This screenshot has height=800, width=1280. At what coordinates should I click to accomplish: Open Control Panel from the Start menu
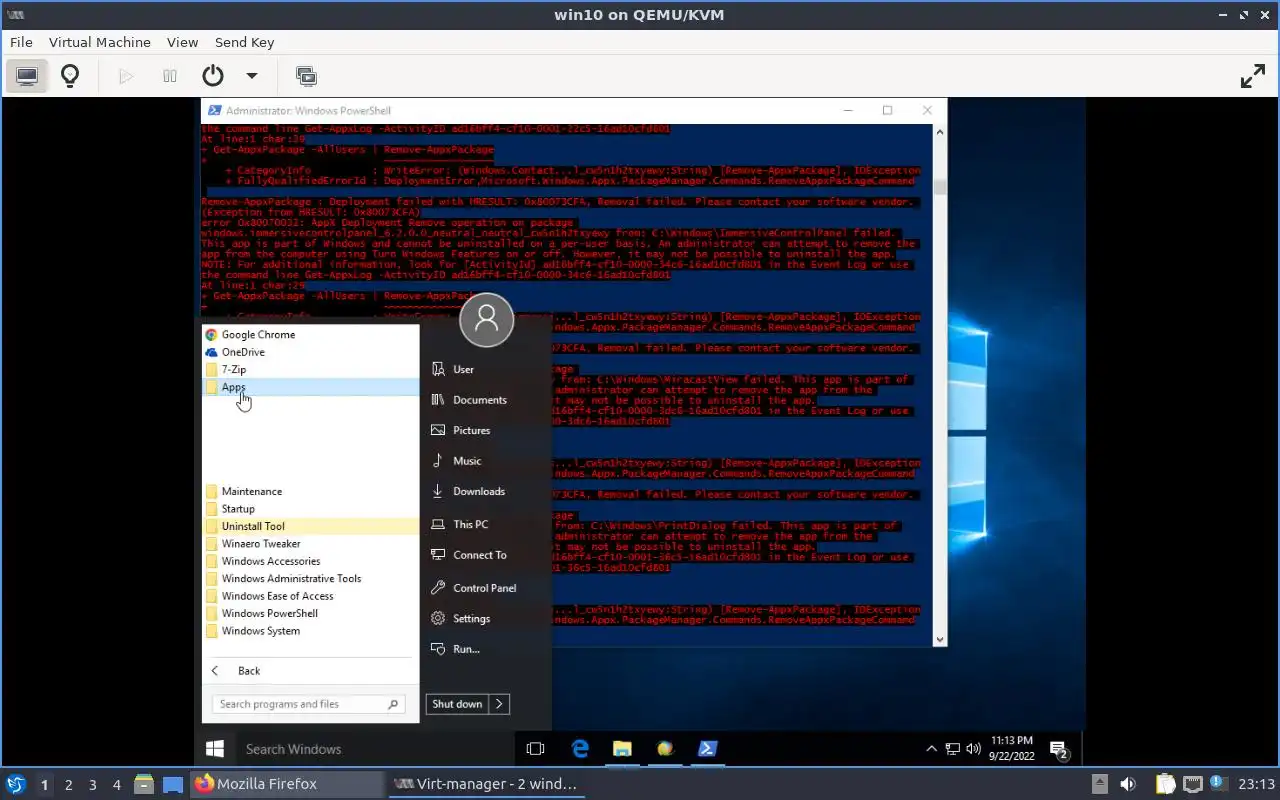point(486,588)
